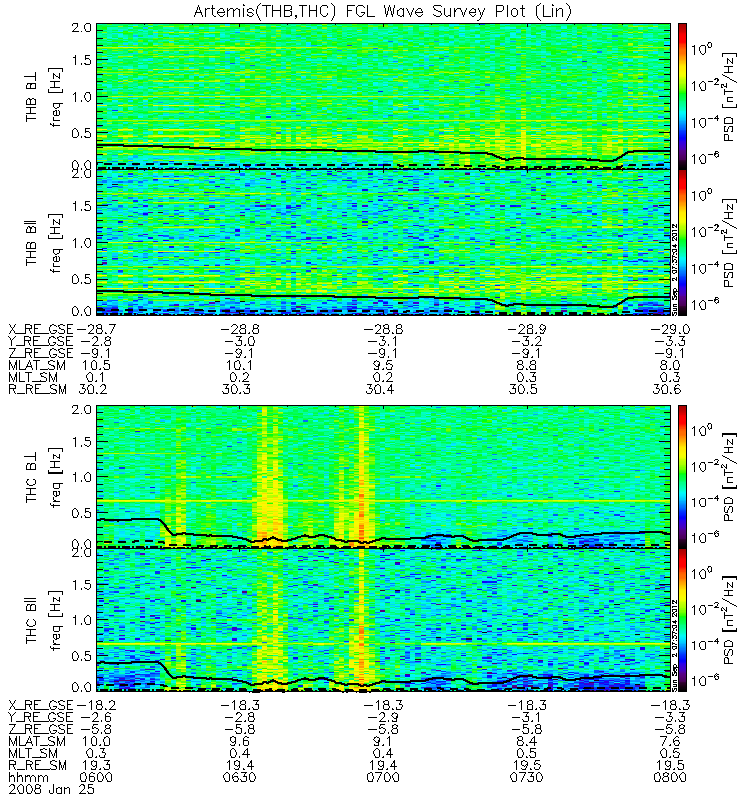The height and width of the screenshot is (800, 750).
Task: Click the MLAT_SM value '8.8'
Action: 526,366
